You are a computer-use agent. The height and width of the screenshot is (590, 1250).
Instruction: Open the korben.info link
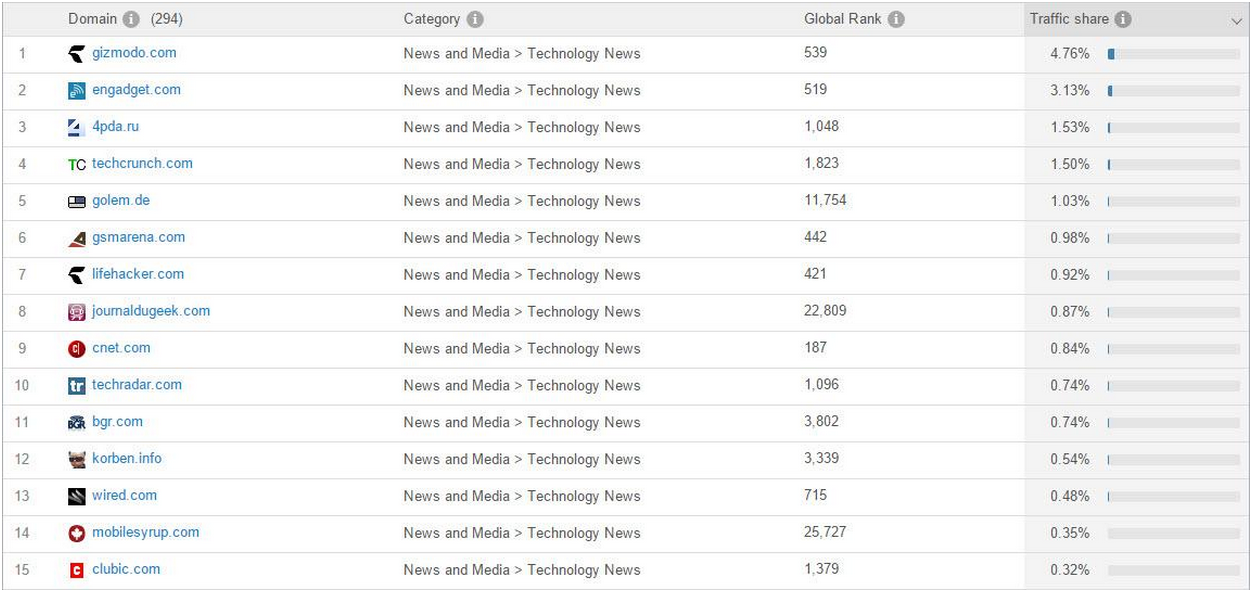pos(127,458)
